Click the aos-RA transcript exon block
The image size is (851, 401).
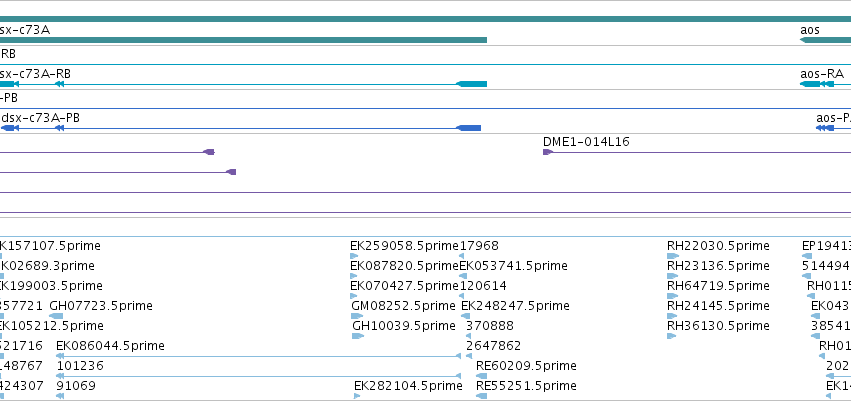coord(810,84)
